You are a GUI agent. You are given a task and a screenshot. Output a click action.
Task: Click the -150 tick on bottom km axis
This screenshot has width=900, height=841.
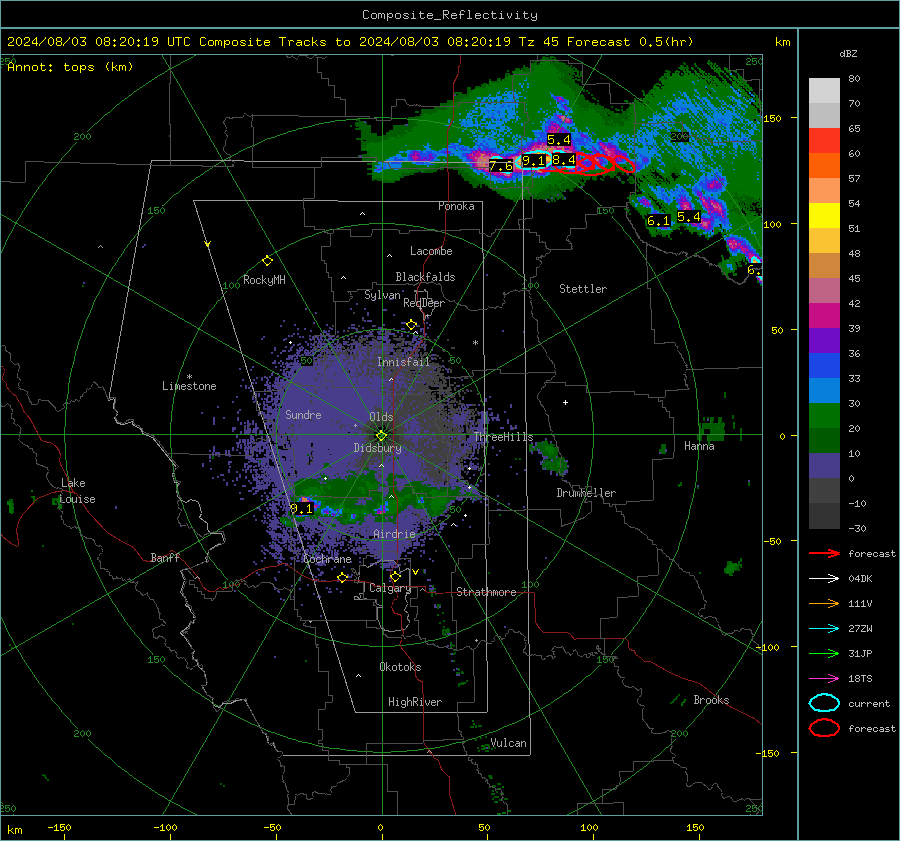60,827
